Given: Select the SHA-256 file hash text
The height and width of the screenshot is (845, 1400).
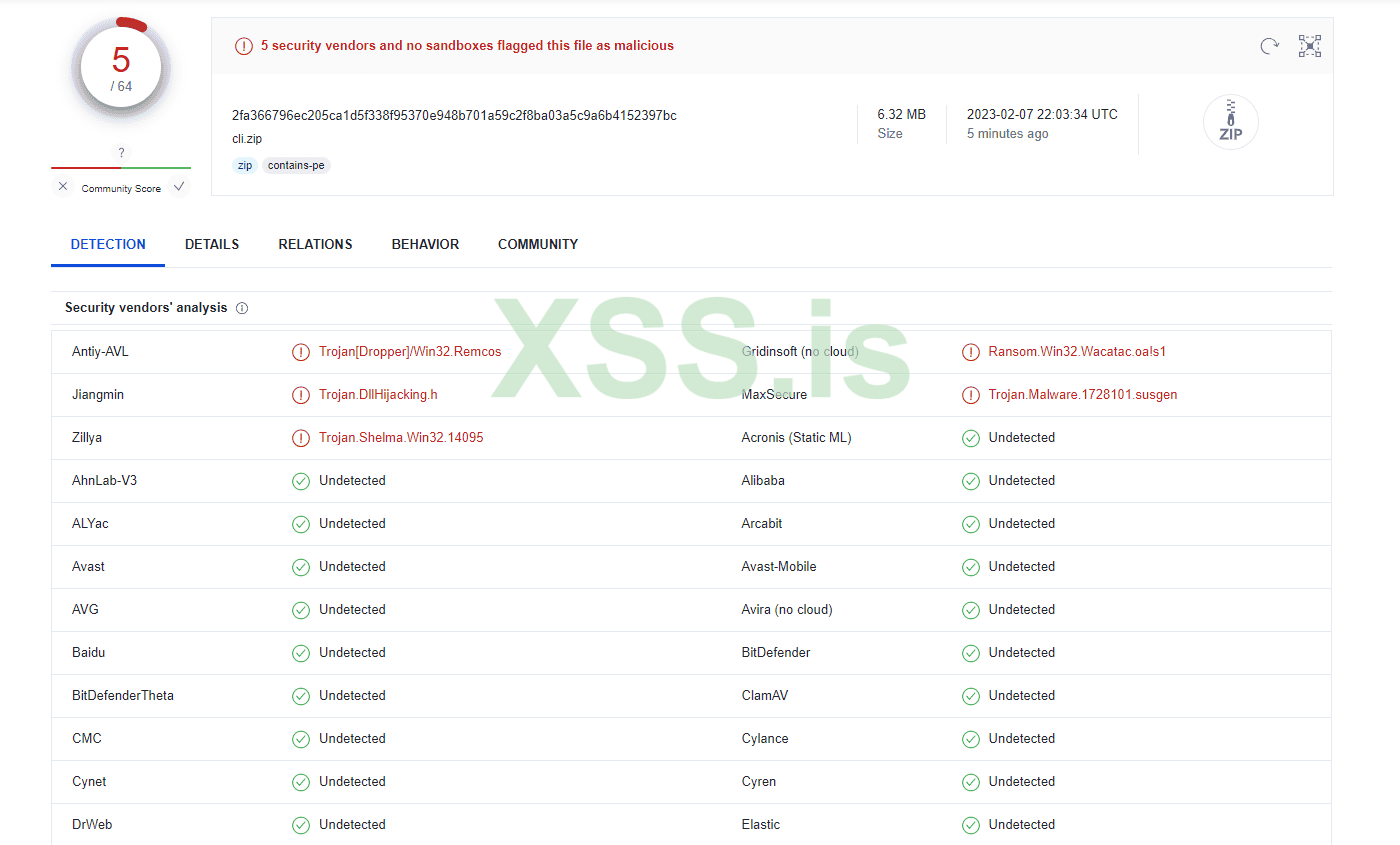Looking at the screenshot, I should [454, 115].
